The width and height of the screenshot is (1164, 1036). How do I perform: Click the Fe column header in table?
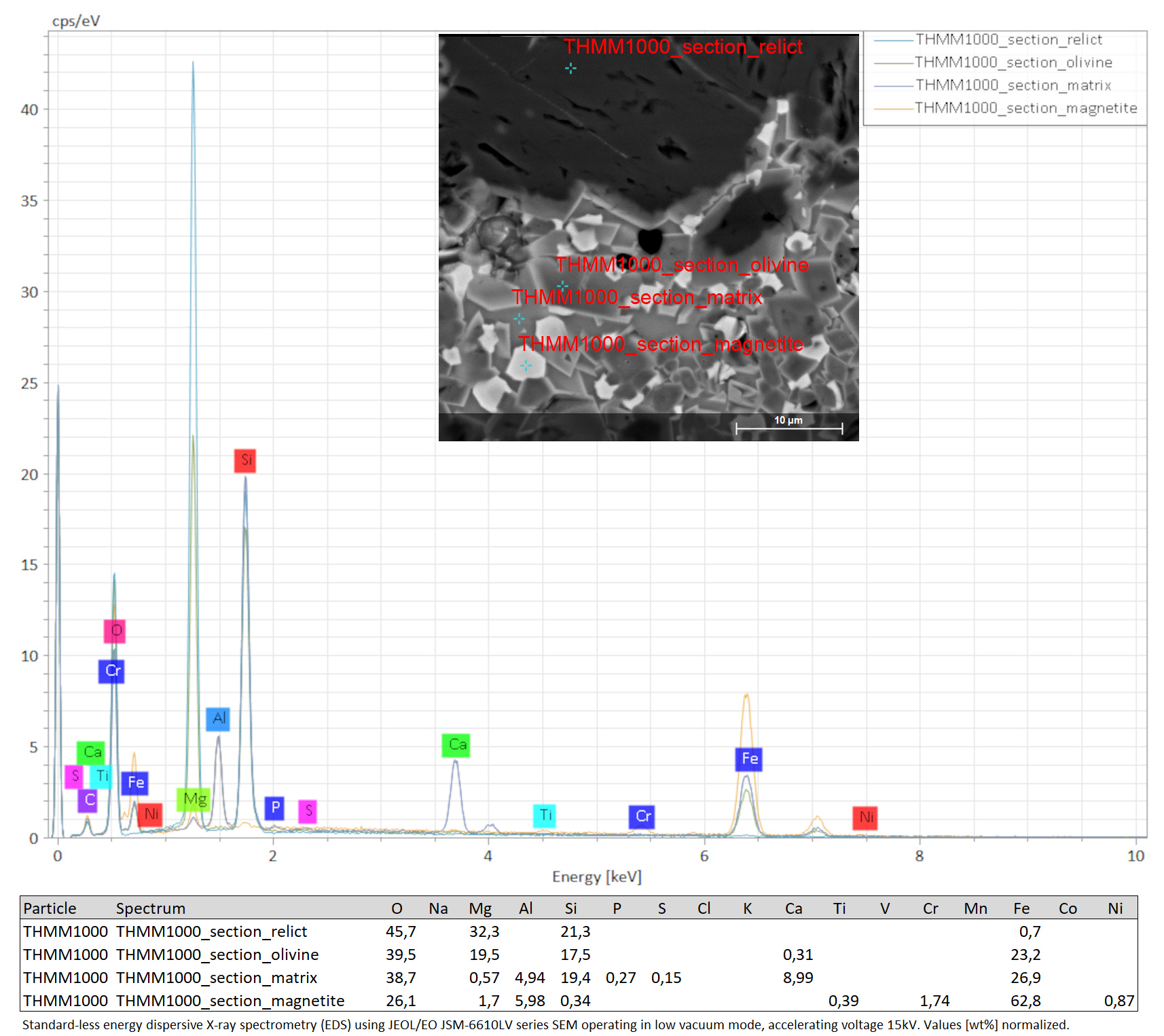(x=1021, y=908)
